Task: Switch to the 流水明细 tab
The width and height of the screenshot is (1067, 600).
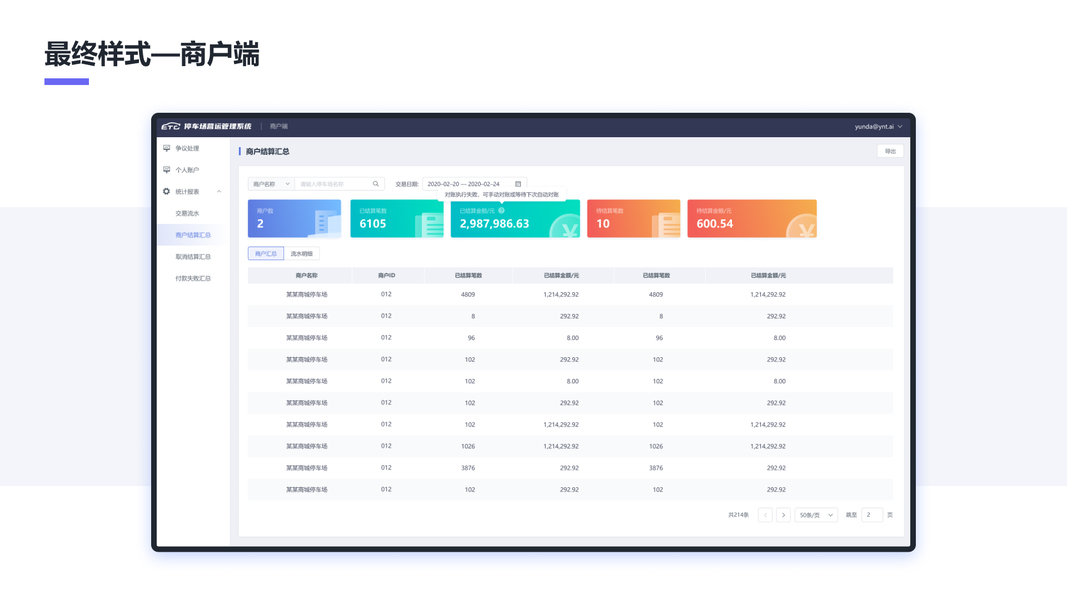Action: [x=301, y=254]
